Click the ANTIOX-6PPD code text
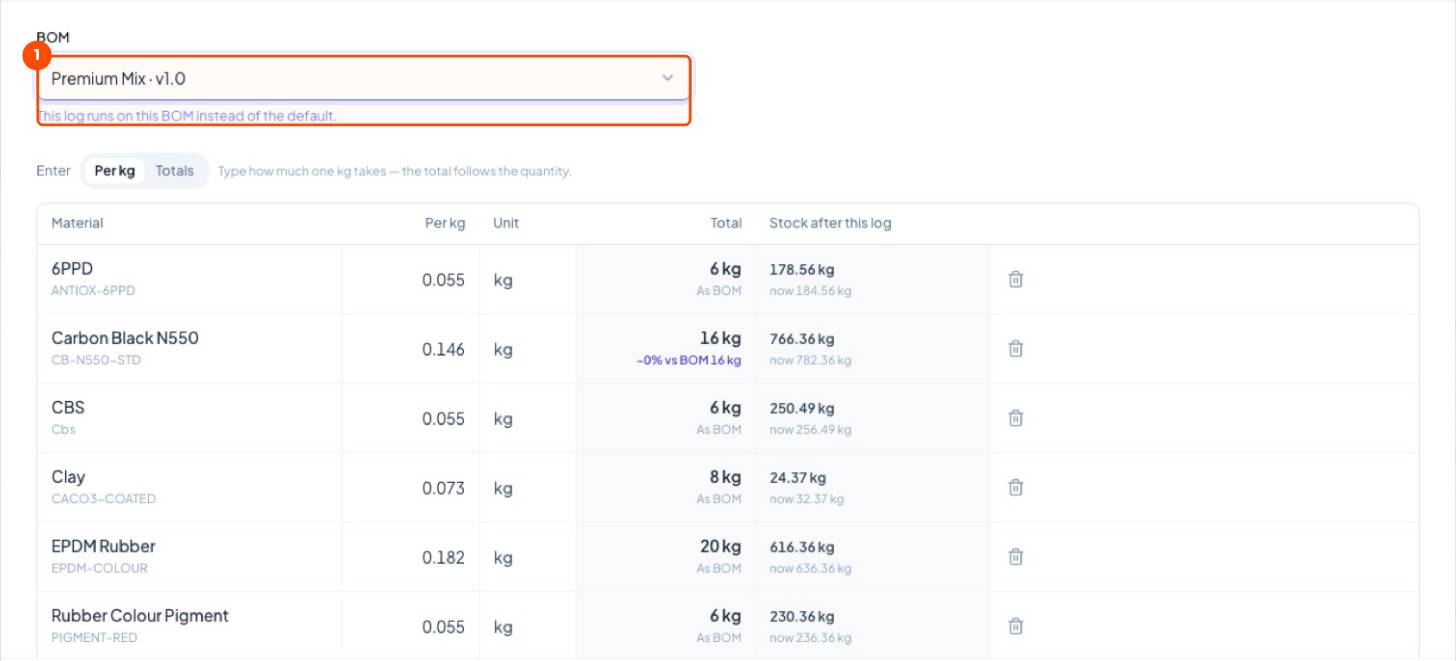The image size is (1456, 661). tap(93, 291)
